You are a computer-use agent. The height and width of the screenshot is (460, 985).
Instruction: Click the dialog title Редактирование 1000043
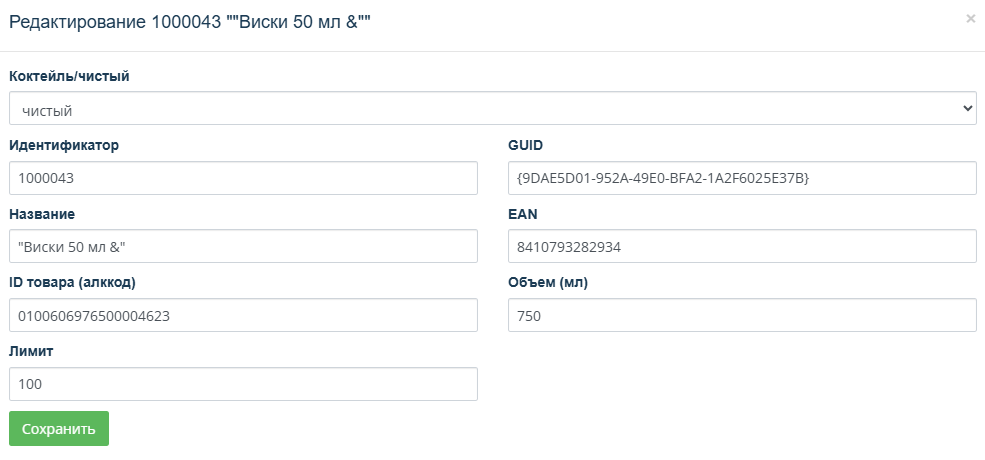pyautogui.click(x=194, y=21)
